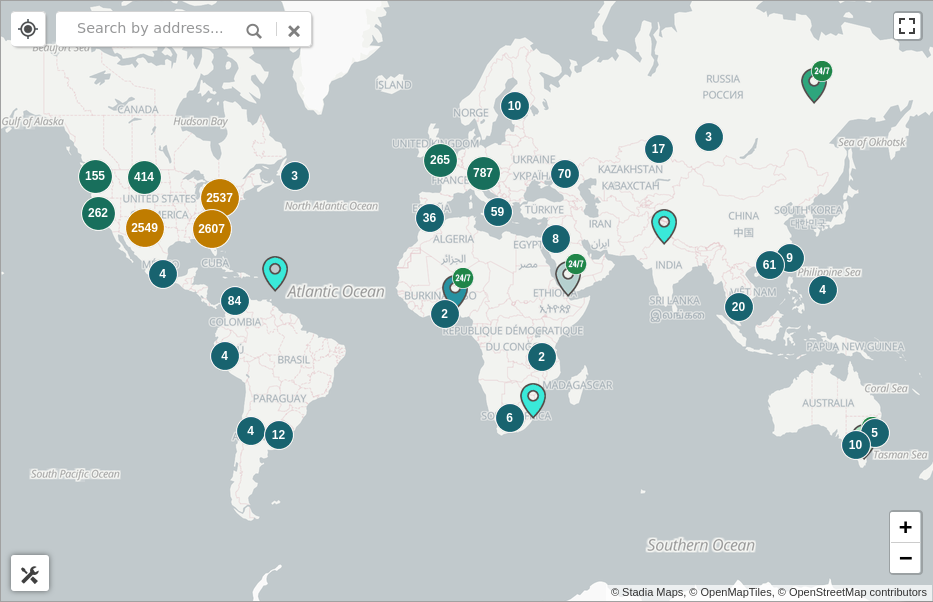Select the 5 cluster in Australia

[x=876, y=432]
